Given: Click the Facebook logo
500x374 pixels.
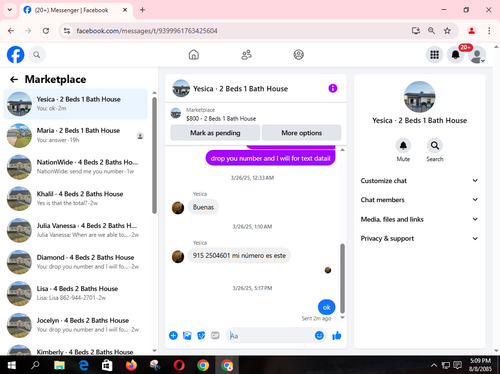Looking at the screenshot, I should [16, 54].
